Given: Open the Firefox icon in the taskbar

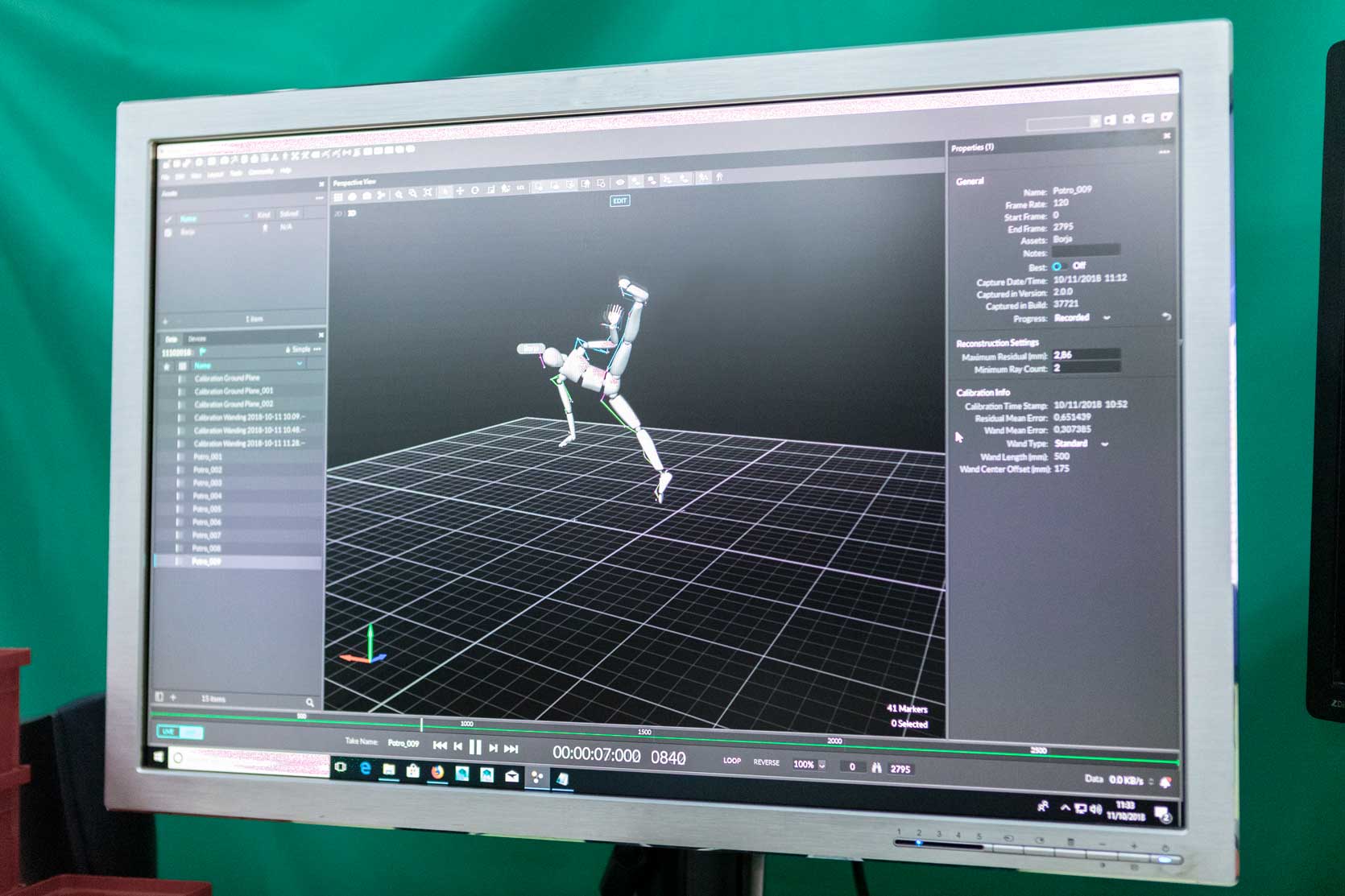Looking at the screenshot, I should (437, 771).
